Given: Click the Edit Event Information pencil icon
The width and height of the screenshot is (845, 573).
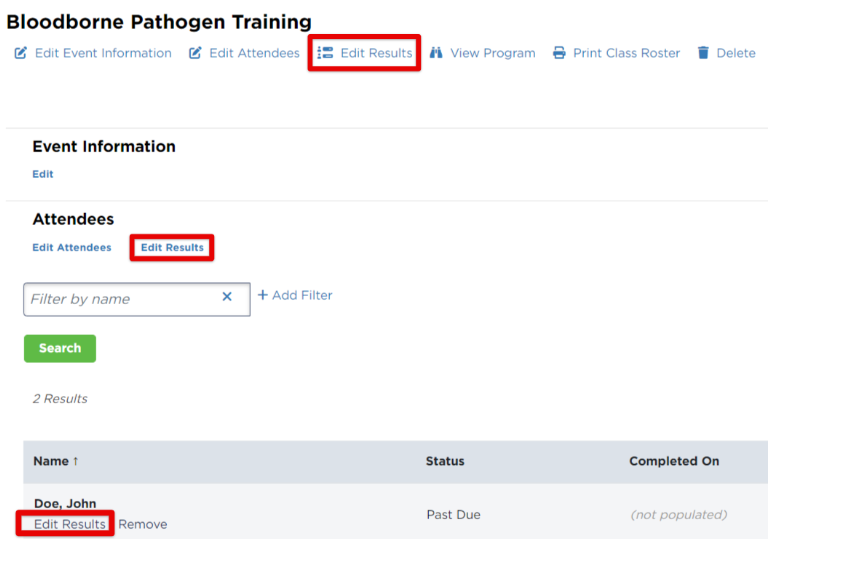Looking at the screenshot, I should (20, 53).
